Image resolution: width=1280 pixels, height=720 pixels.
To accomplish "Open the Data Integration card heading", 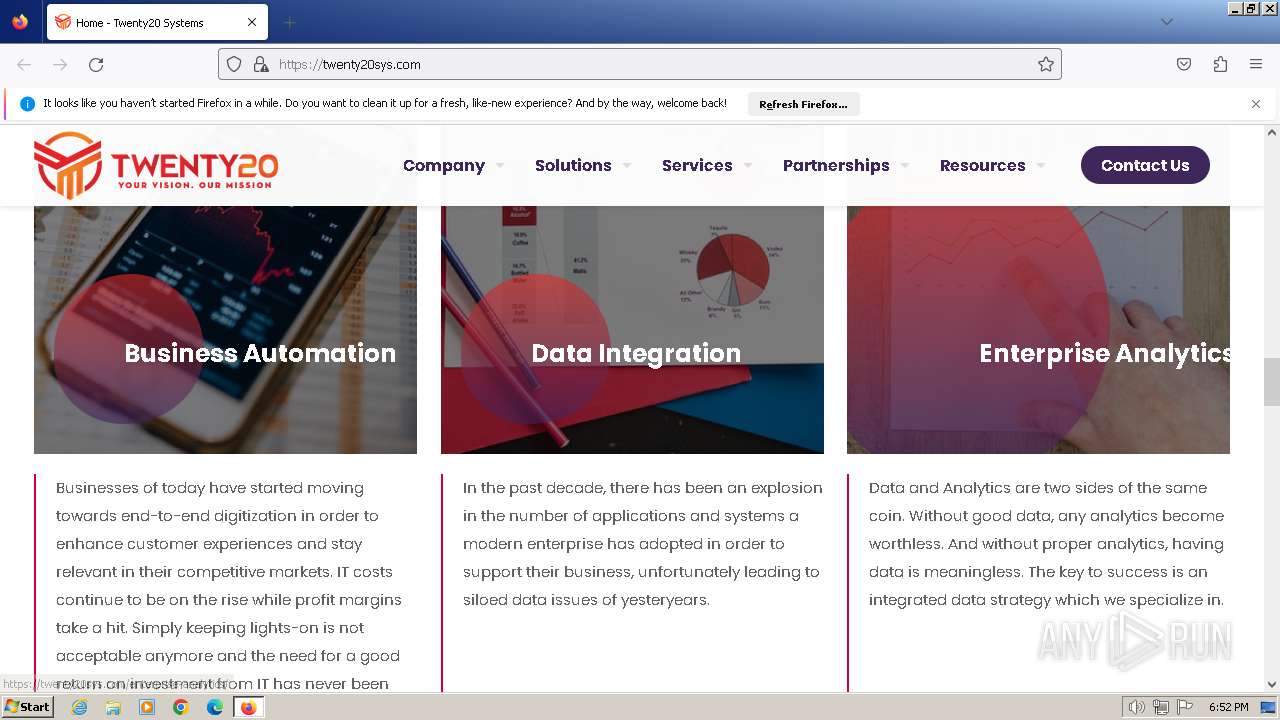I will [636, 353].
